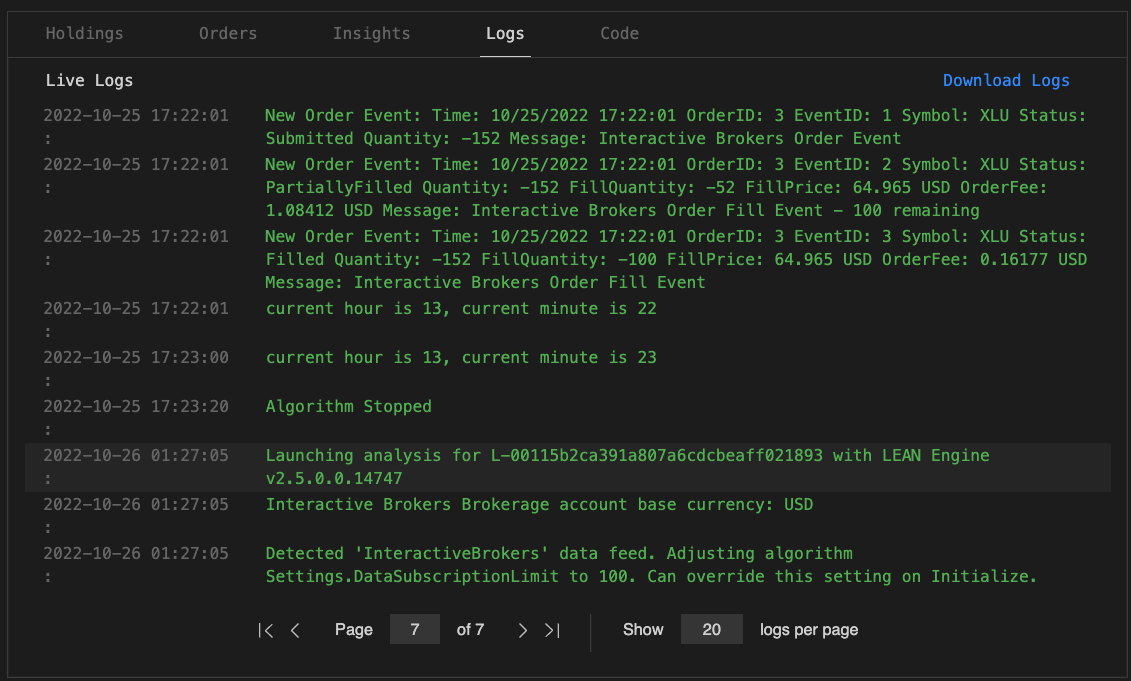The image size is (1131, 681).
Task: Download Logs via the blue link
Action: (x=1006, y=80)
